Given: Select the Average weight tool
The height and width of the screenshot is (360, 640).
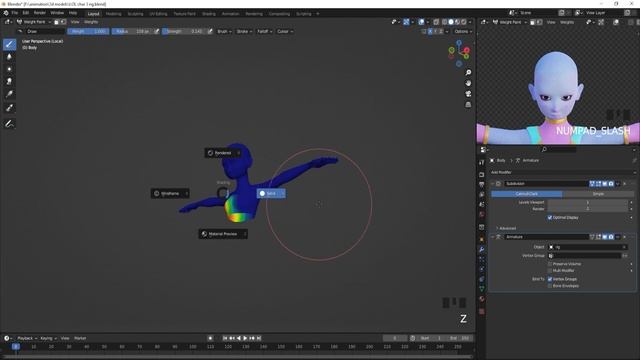Looking at the screenshot, I should click(9, 69).
